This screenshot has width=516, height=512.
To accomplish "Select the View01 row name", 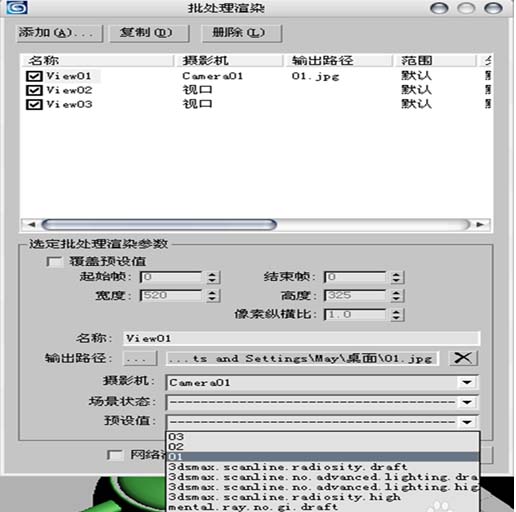I will pos(69,76).
